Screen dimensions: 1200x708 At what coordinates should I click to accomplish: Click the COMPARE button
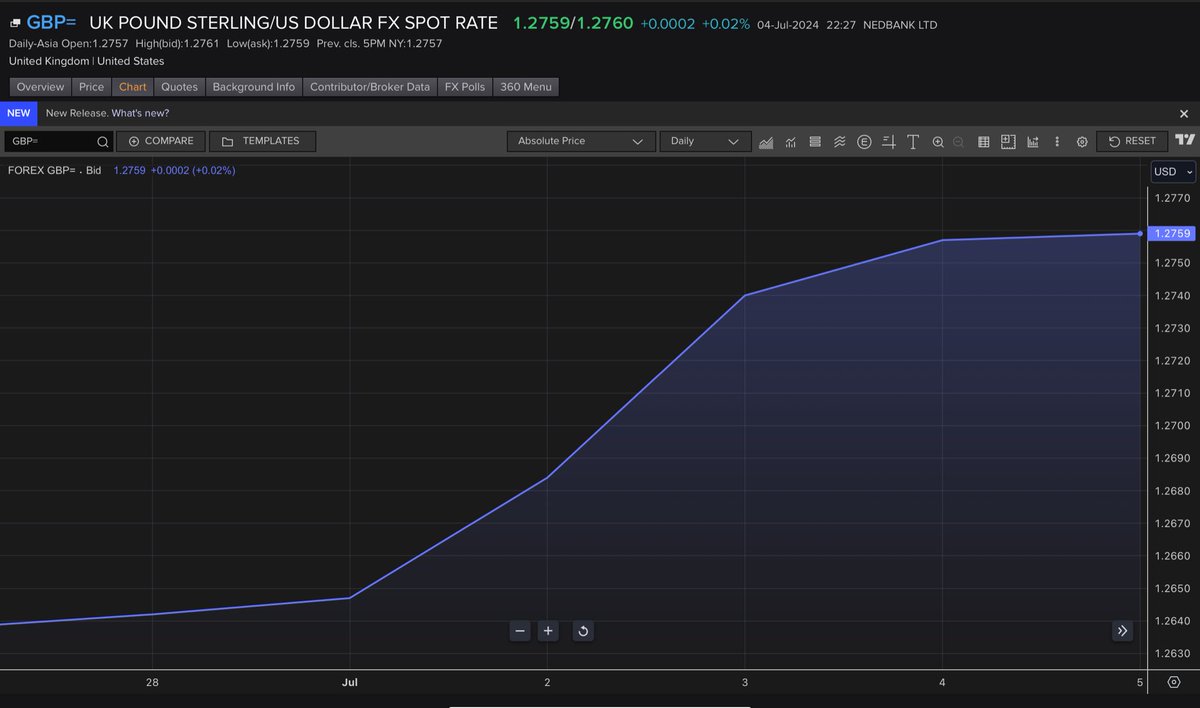pyautogui.click(x=161, y=141)
